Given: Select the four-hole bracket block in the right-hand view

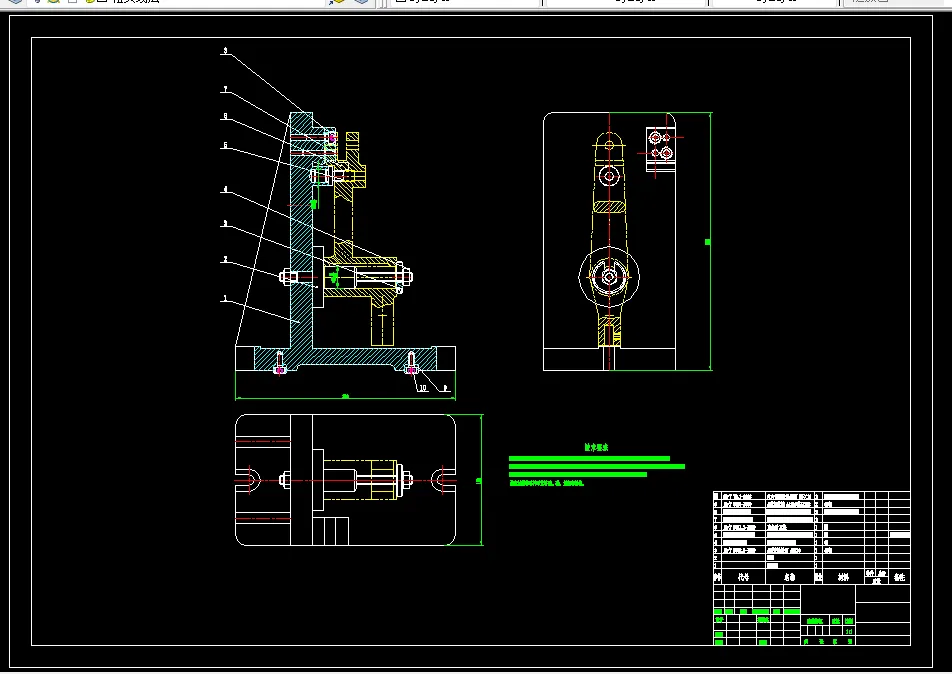Looking at the screenshot, I should click(x=661, y=149).
